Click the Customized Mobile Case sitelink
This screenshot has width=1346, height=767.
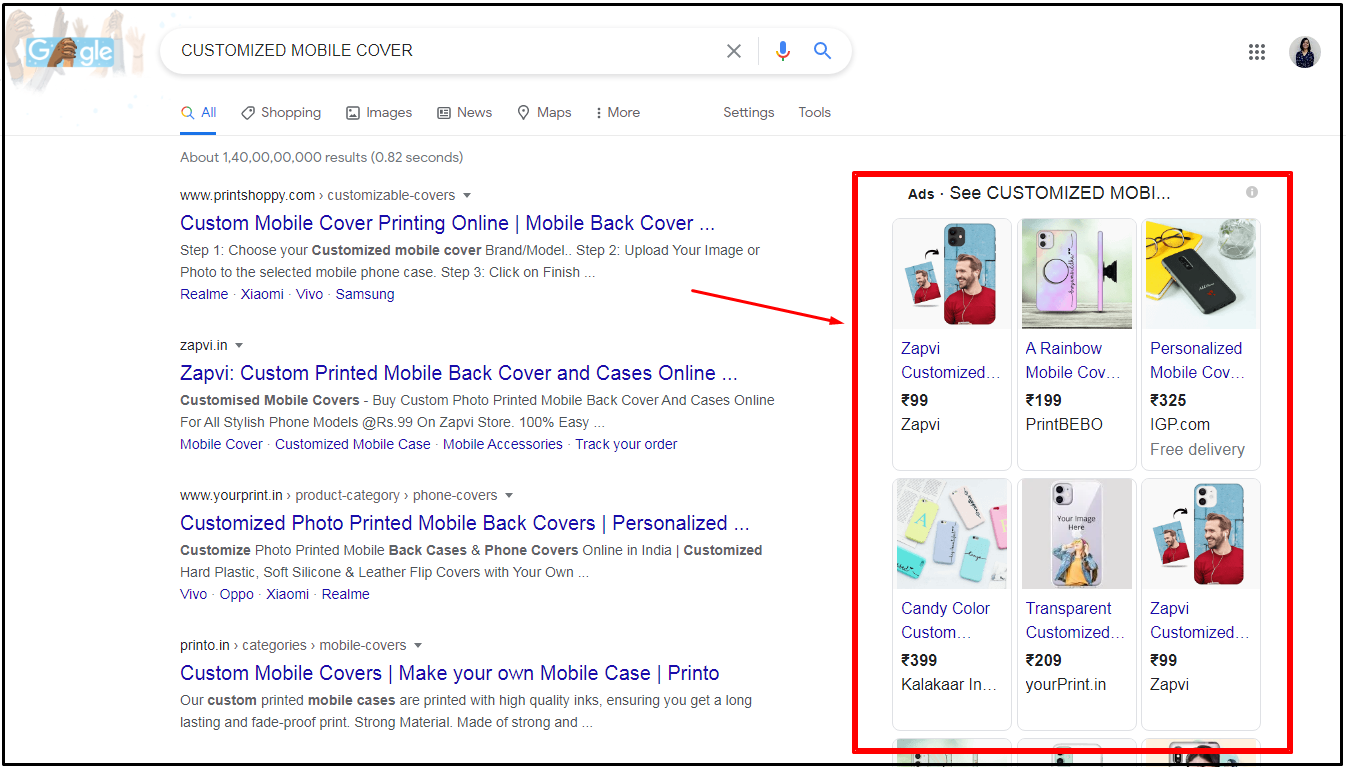coord(353,444)
